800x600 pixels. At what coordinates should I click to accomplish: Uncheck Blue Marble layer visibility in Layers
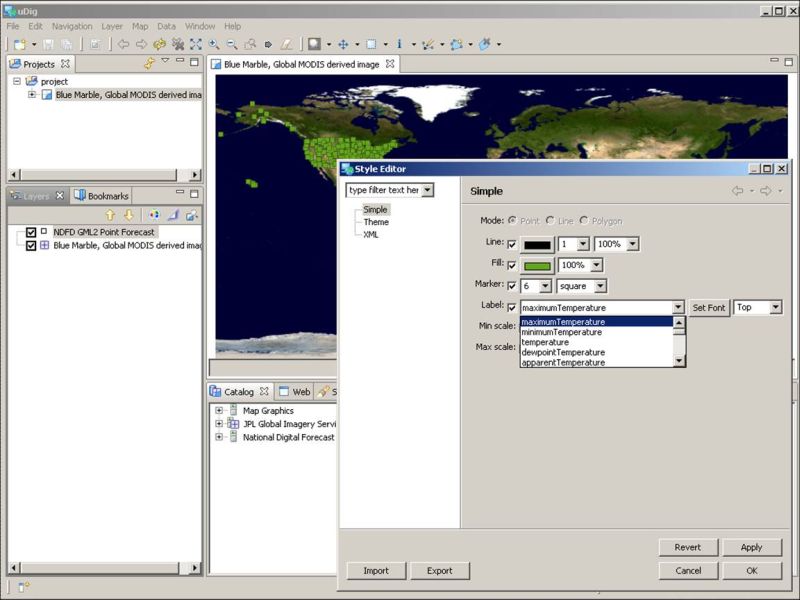pos(31,245)
